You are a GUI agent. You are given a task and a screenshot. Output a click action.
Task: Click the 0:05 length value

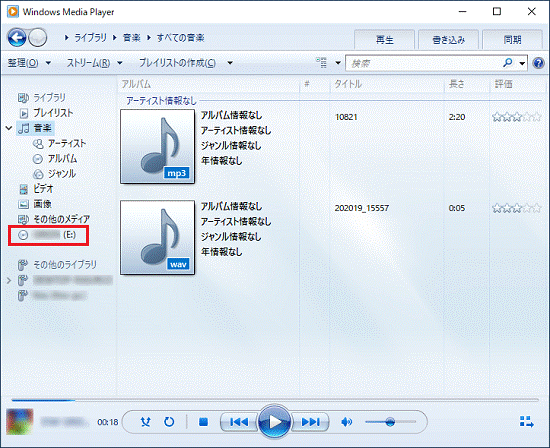457,208
